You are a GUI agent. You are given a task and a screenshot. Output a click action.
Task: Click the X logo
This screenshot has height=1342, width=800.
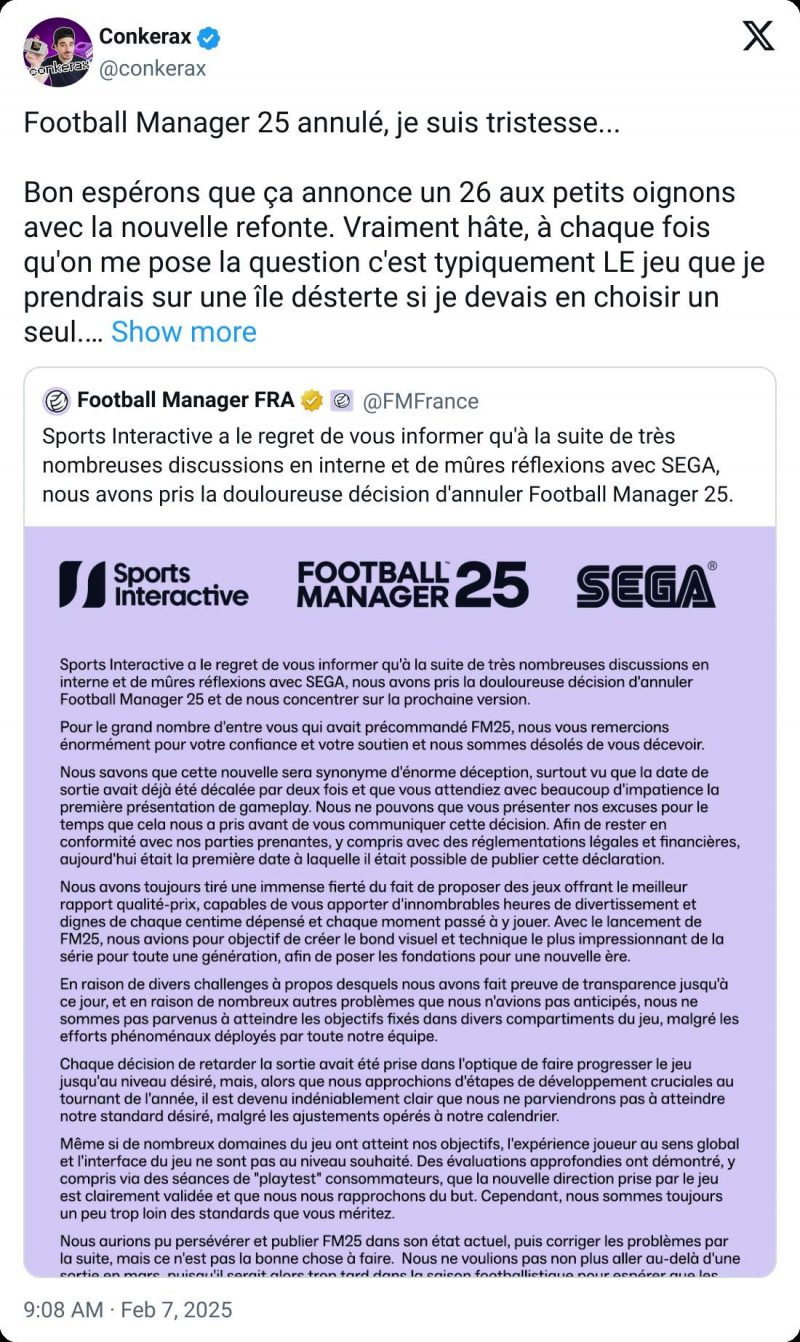[758, 37]
